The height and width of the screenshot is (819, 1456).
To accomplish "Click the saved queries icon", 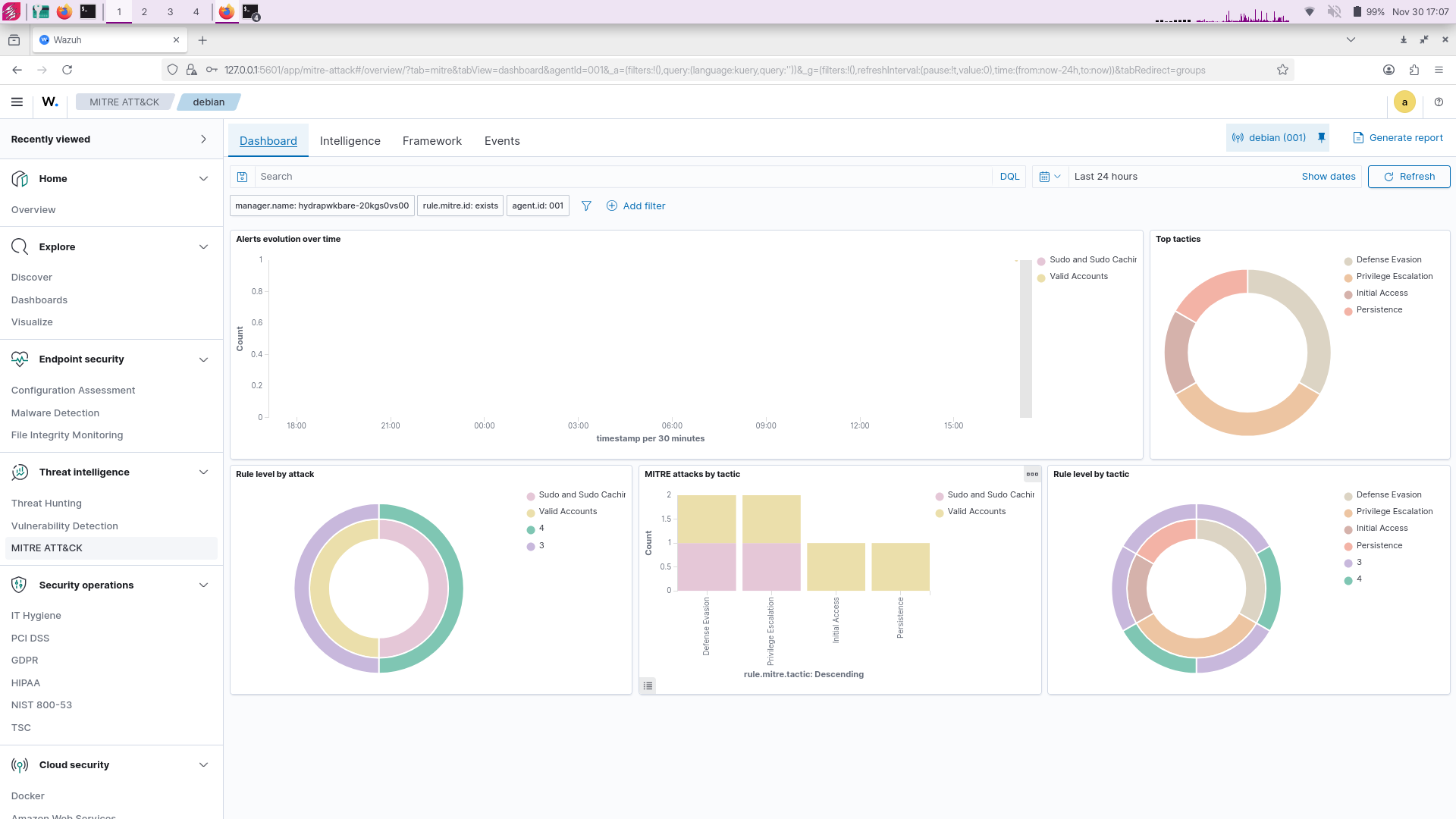I will point(243,177).
